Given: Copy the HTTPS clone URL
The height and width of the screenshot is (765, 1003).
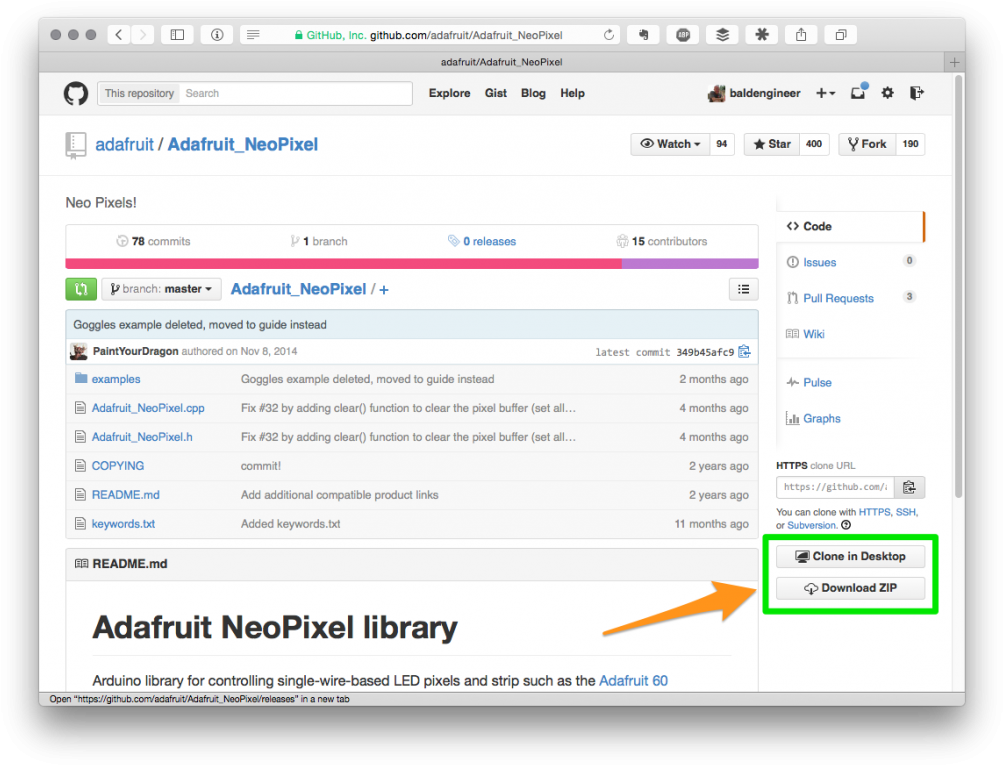Looking at the screenshot, I should tap(909, 487).
